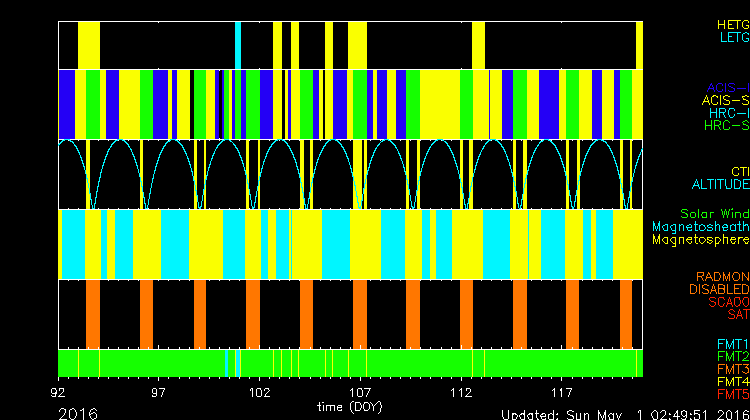Viewport: 750px width, 420px height.
Task: Click the cyan LETG bar in top row
Action: 238,45
